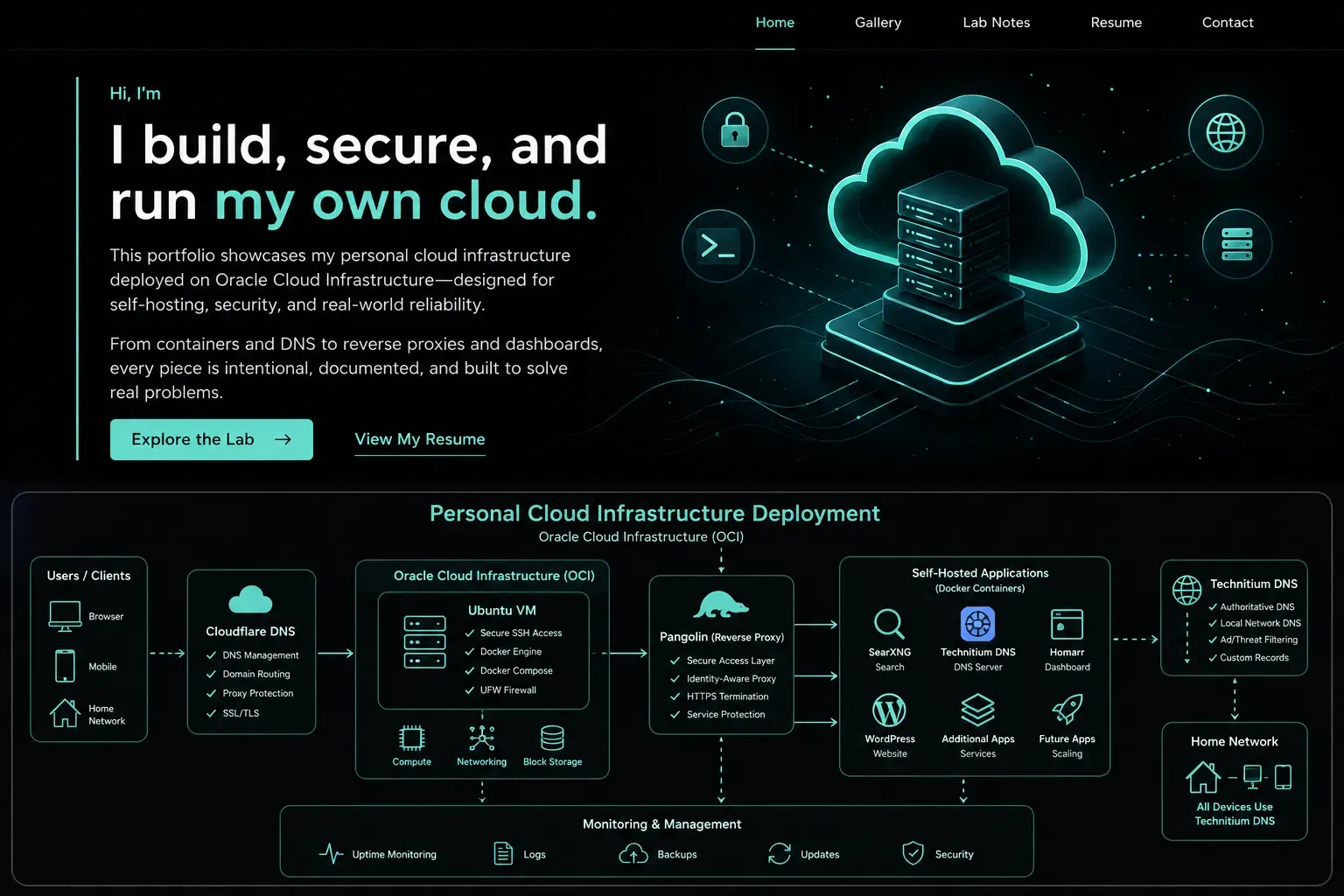Click the Additional Apps layers icon
Viewport: 1344px width, 896px height.
(x=977, y=710)
